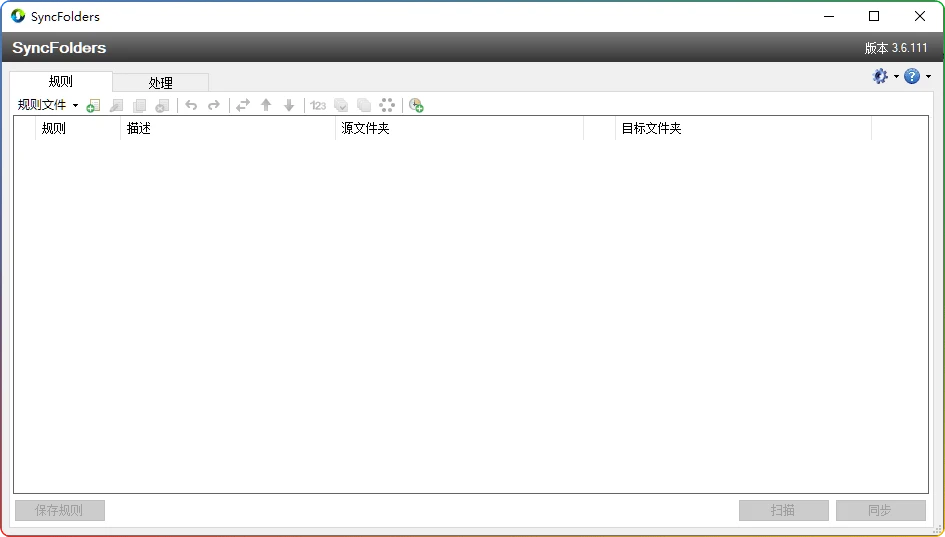Click the deselect all rules icon
This screenshot has width=945, height=537.
[x=364, y=105]
